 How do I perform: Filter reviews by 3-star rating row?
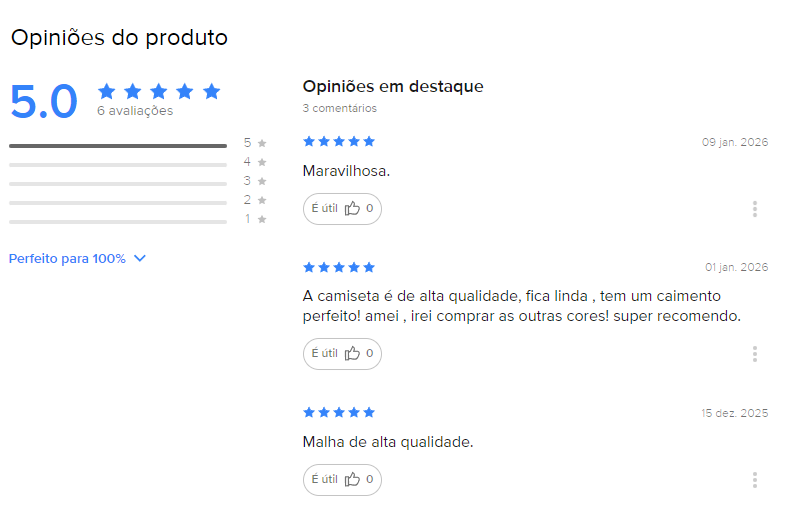(x=118, y=183)
